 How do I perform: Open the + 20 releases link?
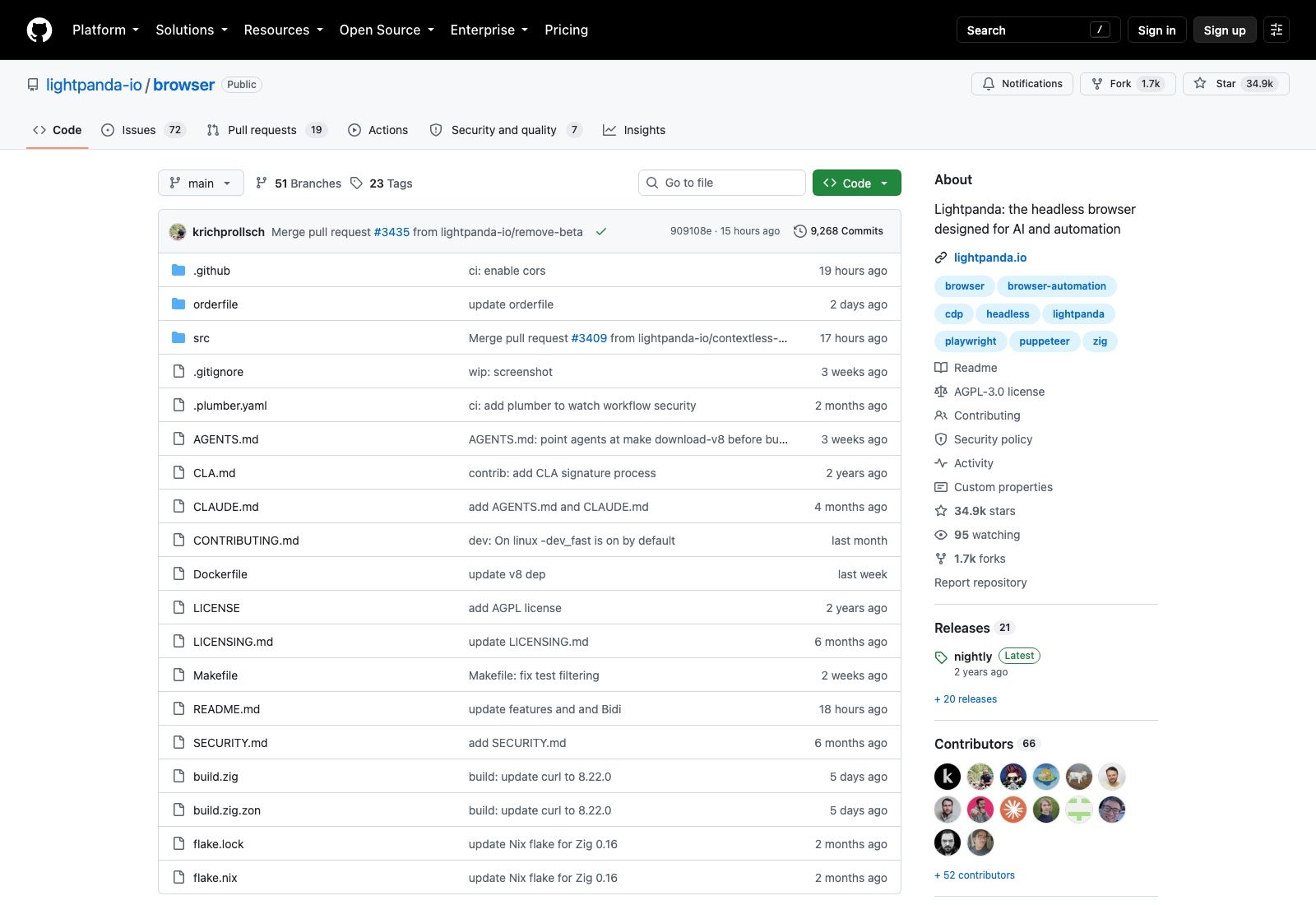coord(966,699)
